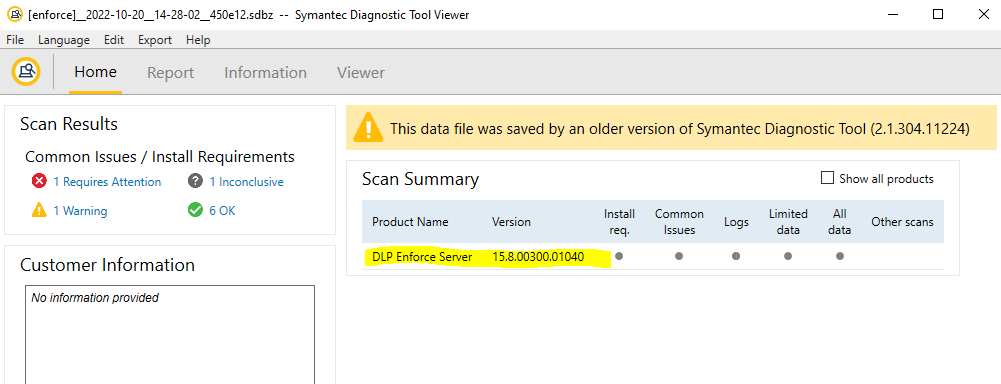Open the Help menu
The image size is (1001, 384).
(198, 40)
